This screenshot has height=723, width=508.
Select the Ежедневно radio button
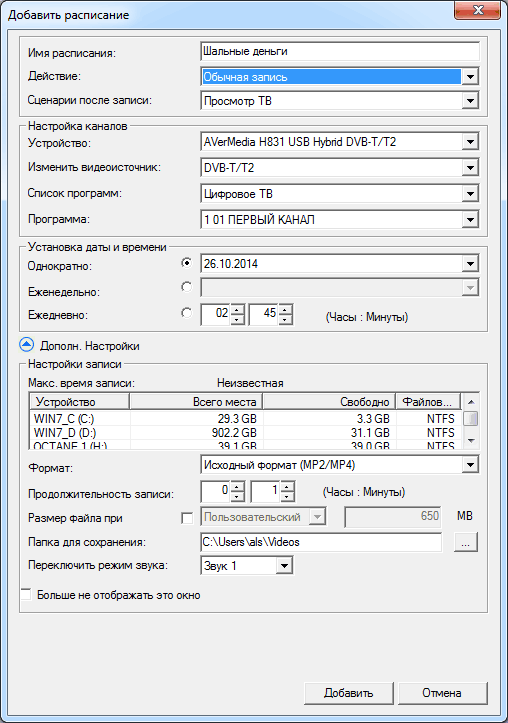pyautogui.click(x=186, y=313)
